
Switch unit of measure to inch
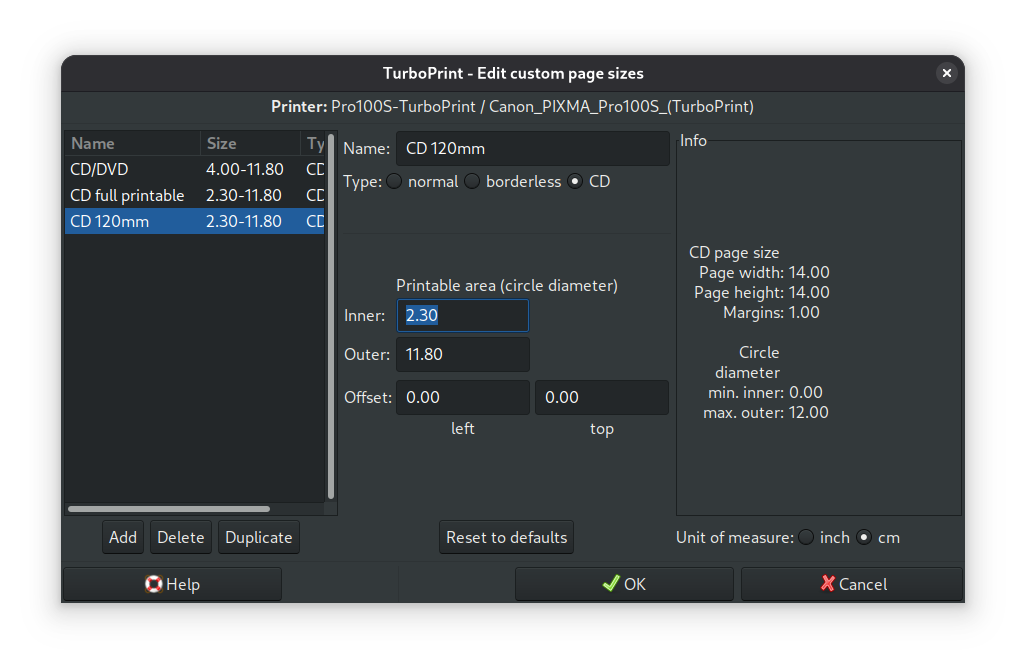(x=806, y=537)
